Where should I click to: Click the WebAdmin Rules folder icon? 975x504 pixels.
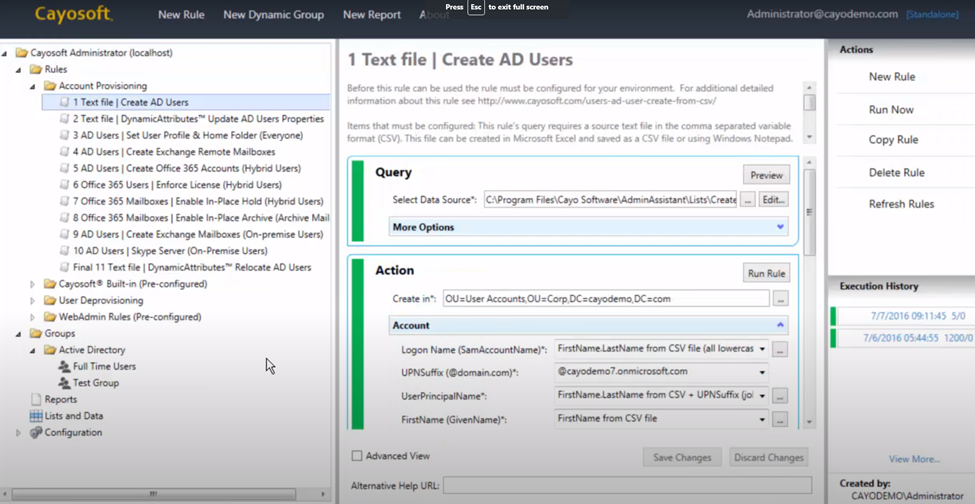[x=50, y=317]
